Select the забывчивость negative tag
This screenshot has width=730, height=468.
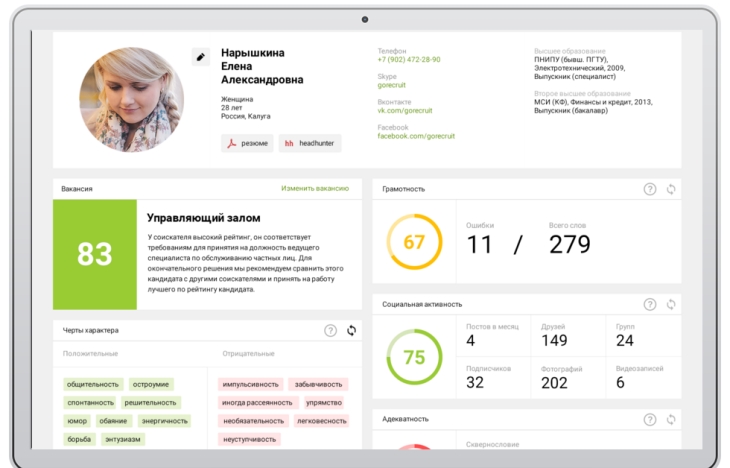point(318,384)
